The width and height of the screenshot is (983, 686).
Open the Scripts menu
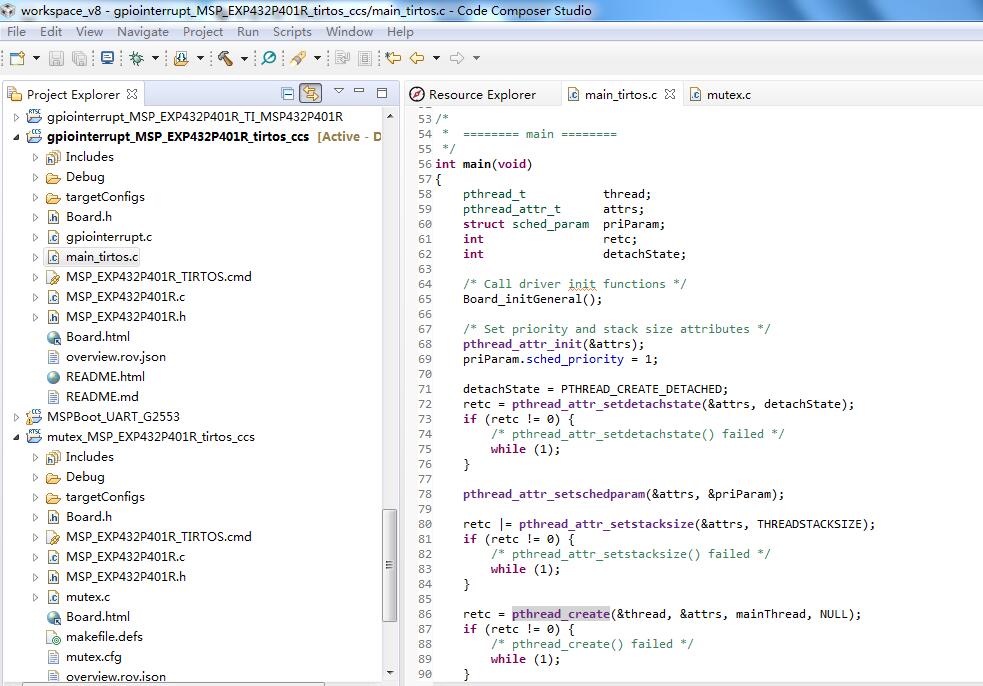point(292,31)
